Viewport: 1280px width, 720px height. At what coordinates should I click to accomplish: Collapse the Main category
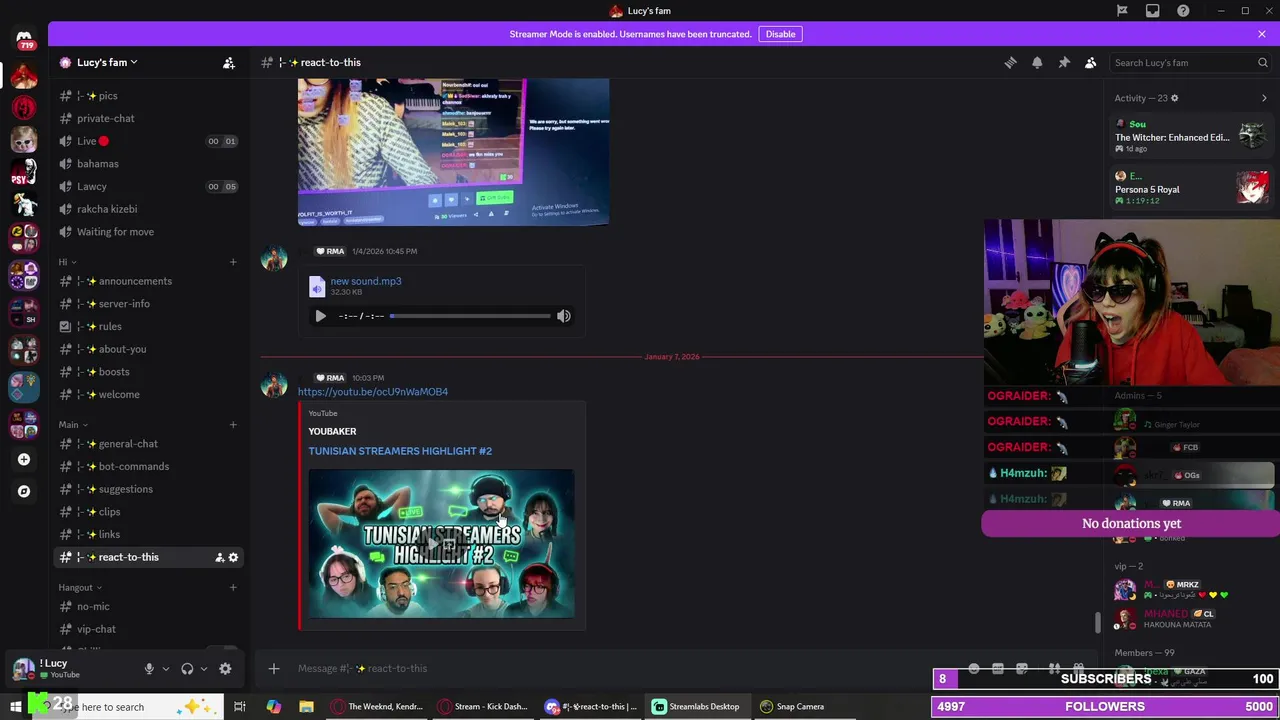coord(73,425)
